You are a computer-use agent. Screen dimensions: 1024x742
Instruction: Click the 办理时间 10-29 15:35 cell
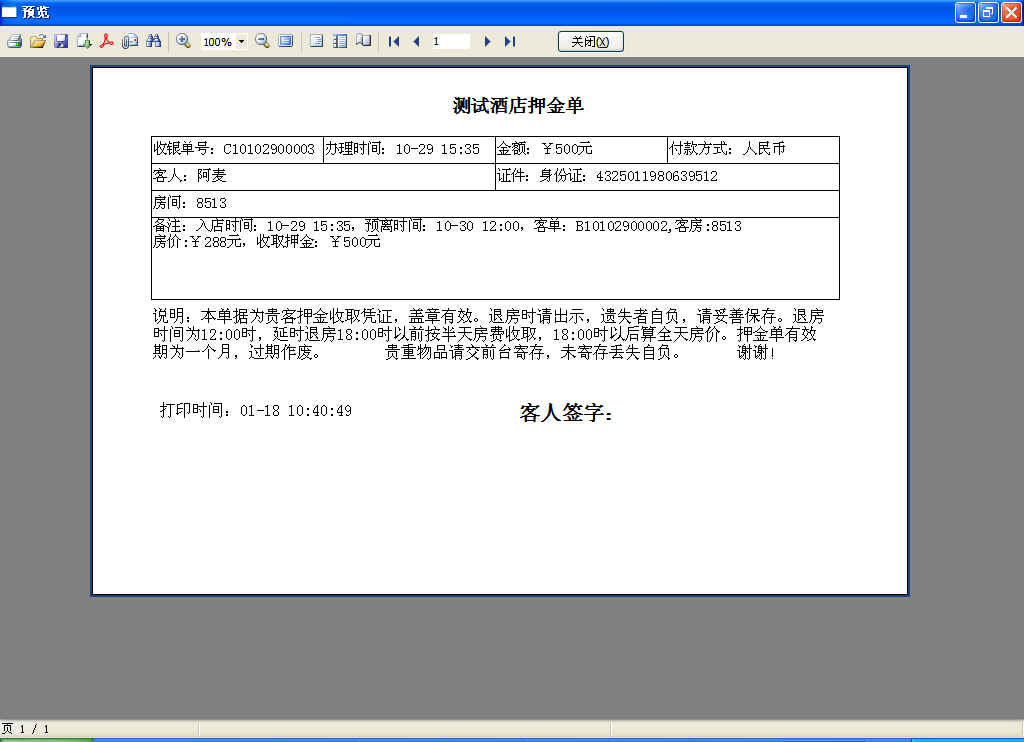[x=409, y=150]
